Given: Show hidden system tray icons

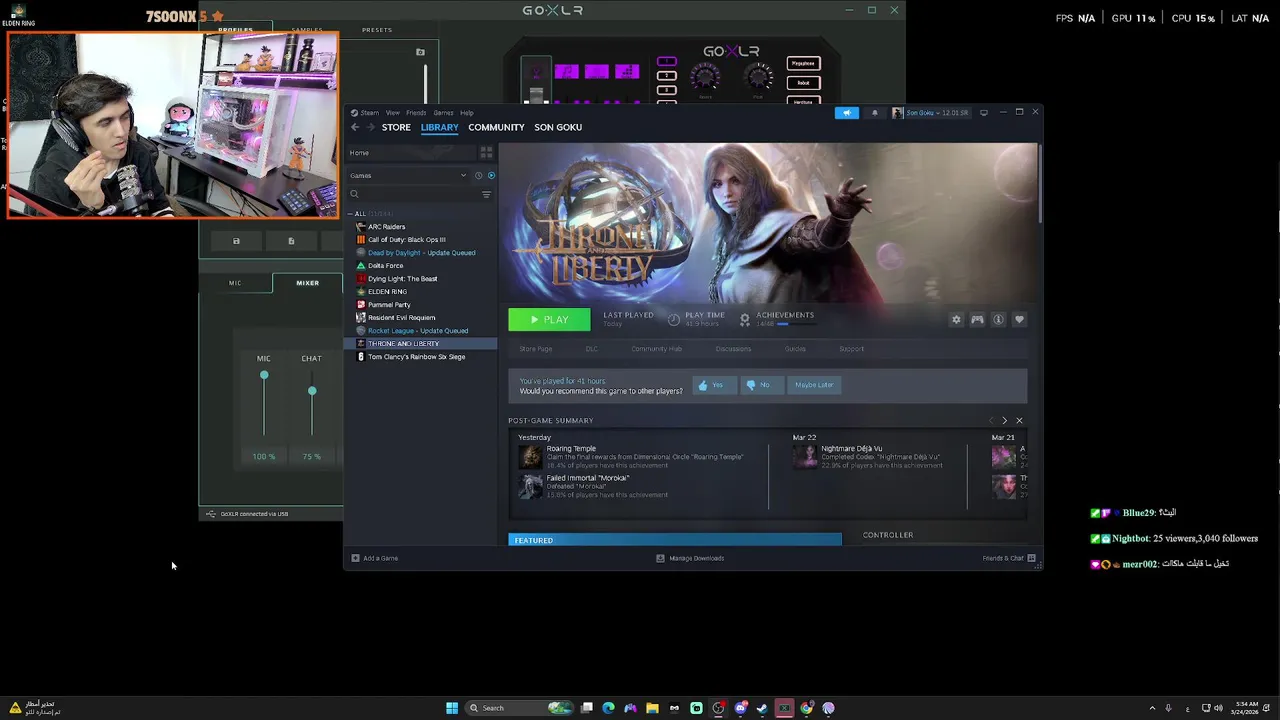Looking at the screenshot, I should coord(1152,708).
